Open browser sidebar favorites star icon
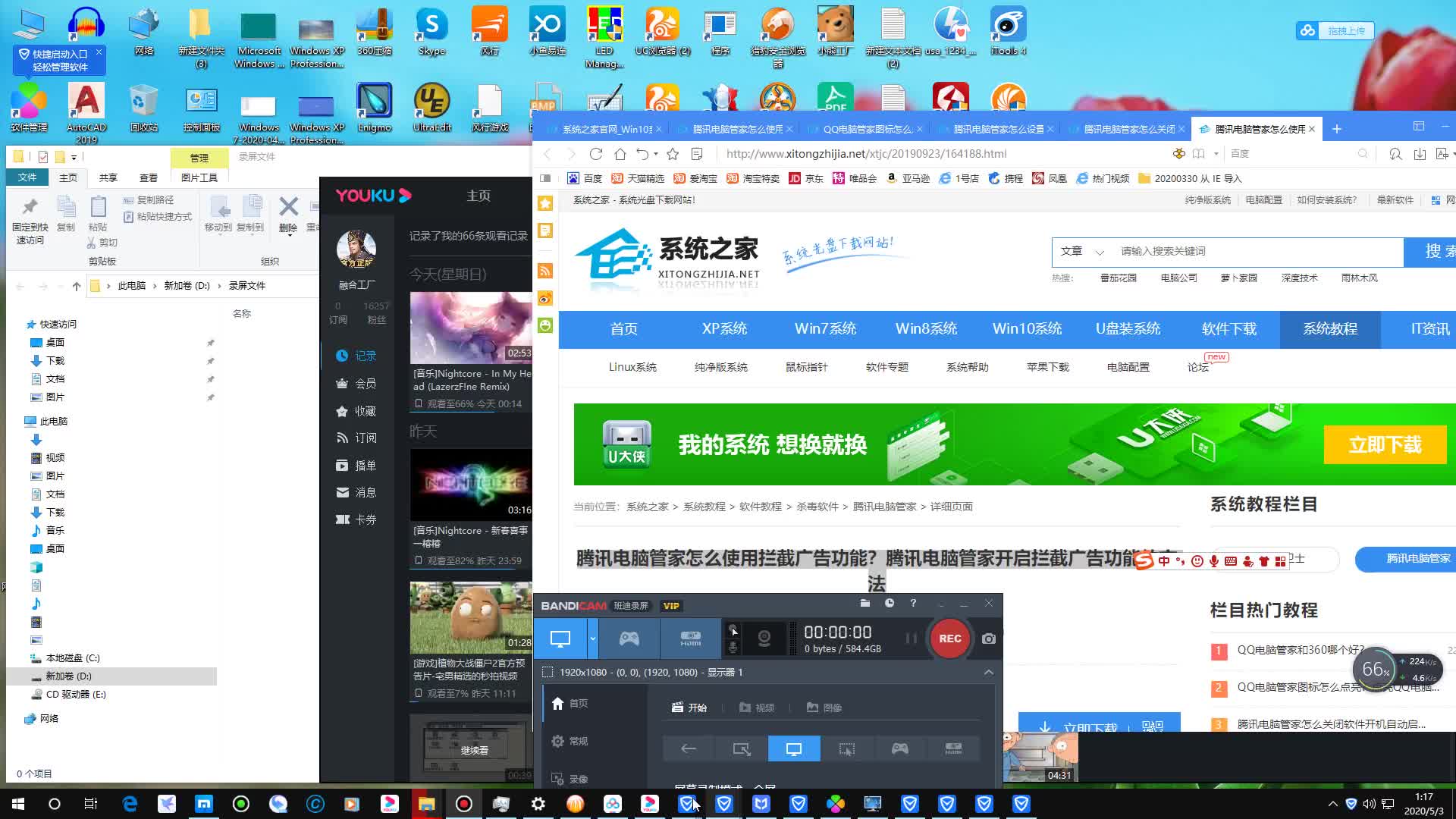The image size is (1456, 819). (544, 203)
